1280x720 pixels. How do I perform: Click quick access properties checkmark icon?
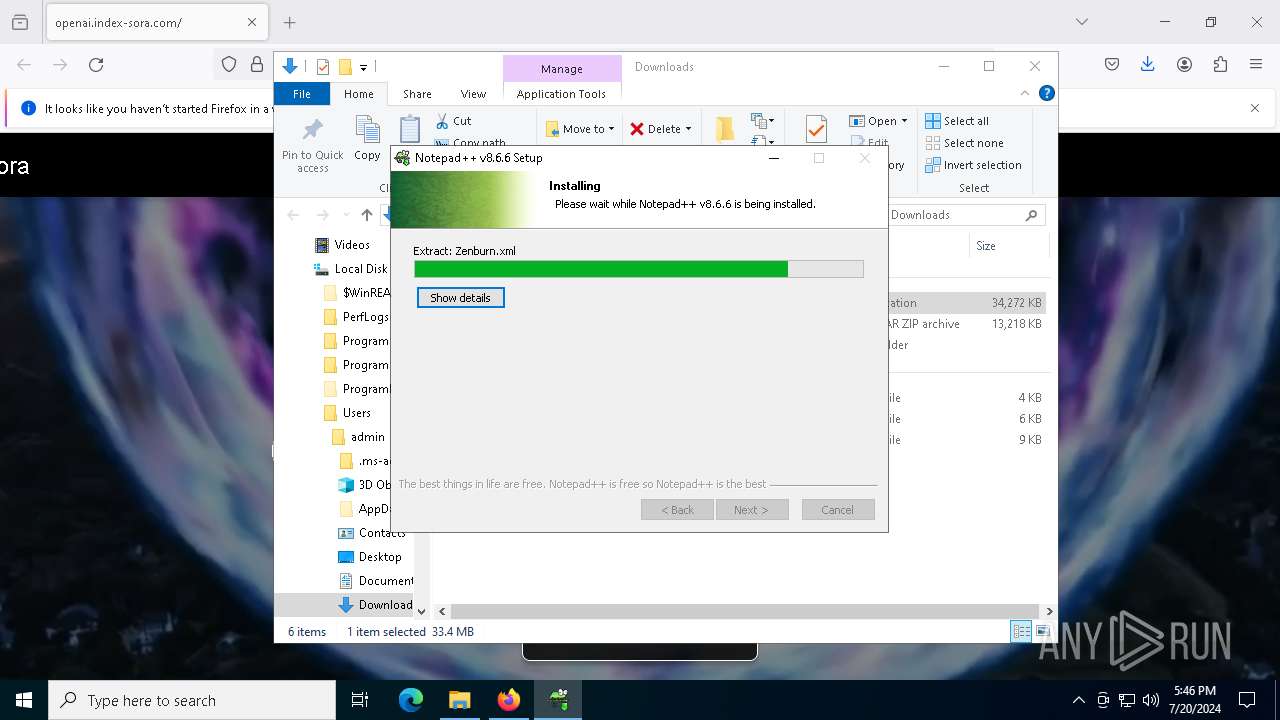tap(322, 67)
